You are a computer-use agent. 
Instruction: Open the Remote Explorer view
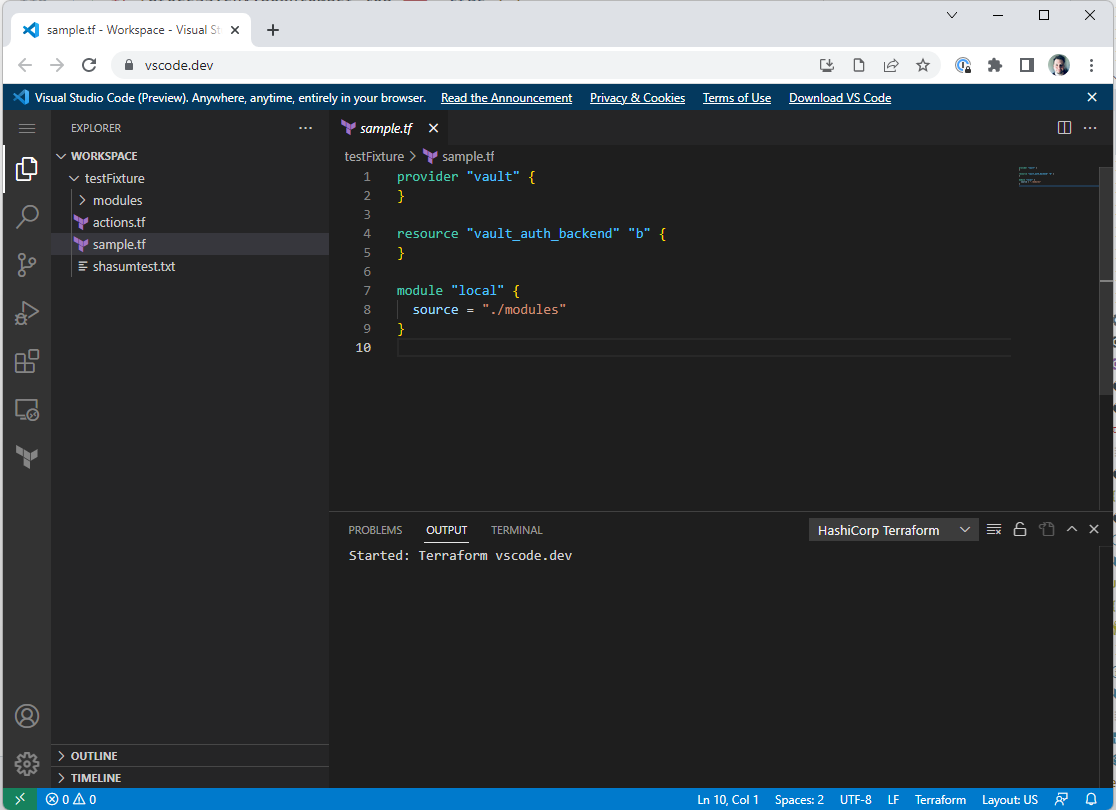(x=26, y=410)
